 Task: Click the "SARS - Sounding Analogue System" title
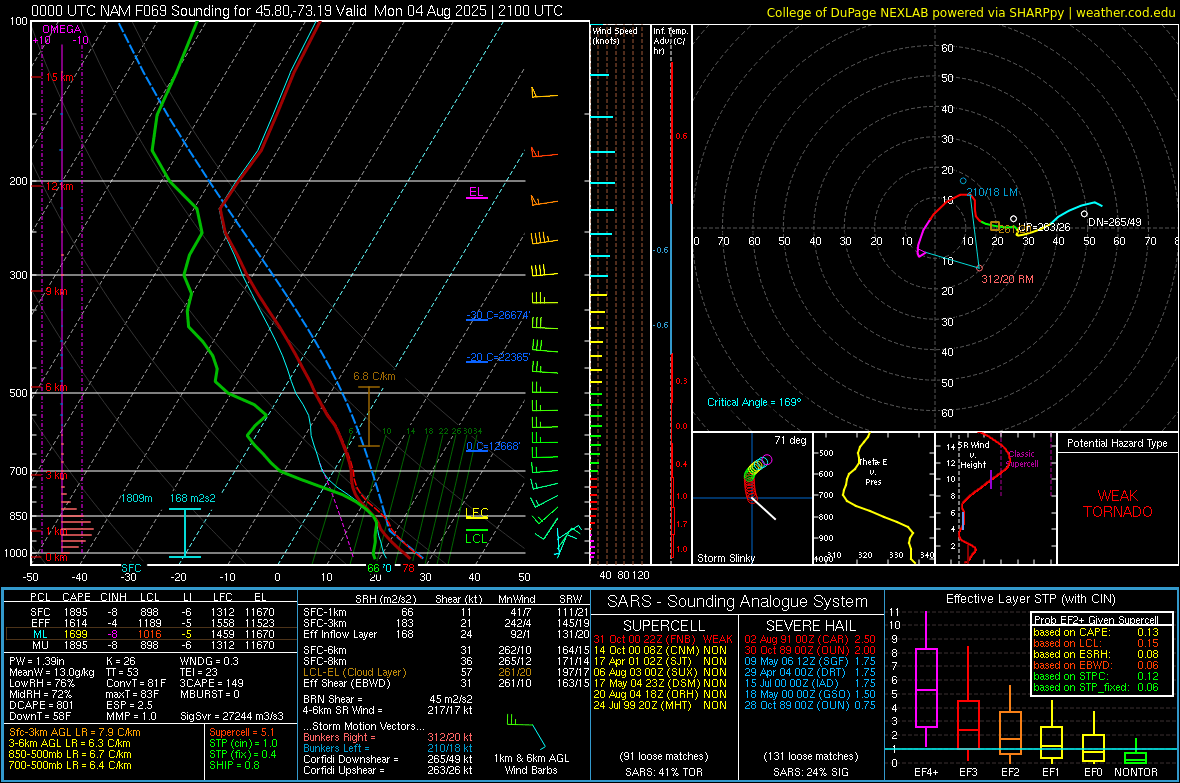[x=737, y=602]
